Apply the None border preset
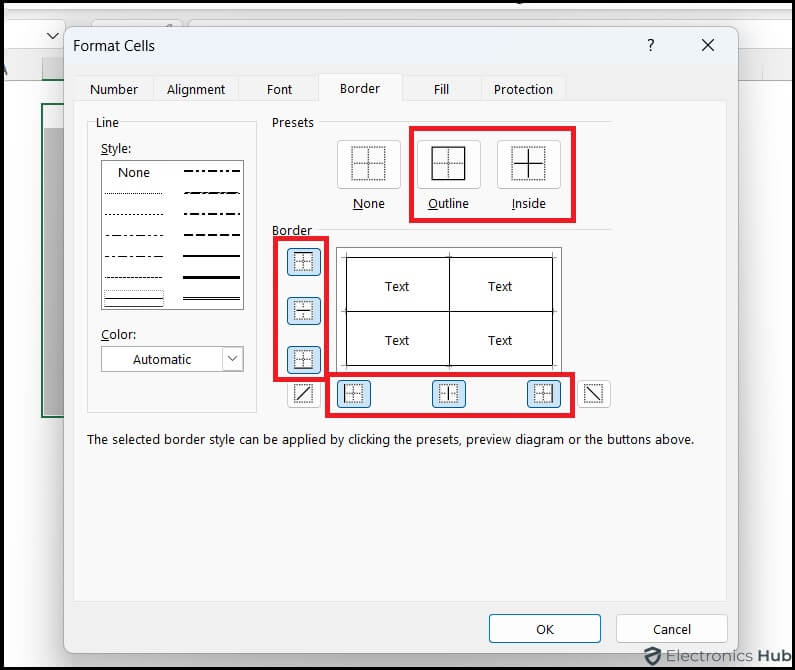795x670 pixels. (369, 164)
